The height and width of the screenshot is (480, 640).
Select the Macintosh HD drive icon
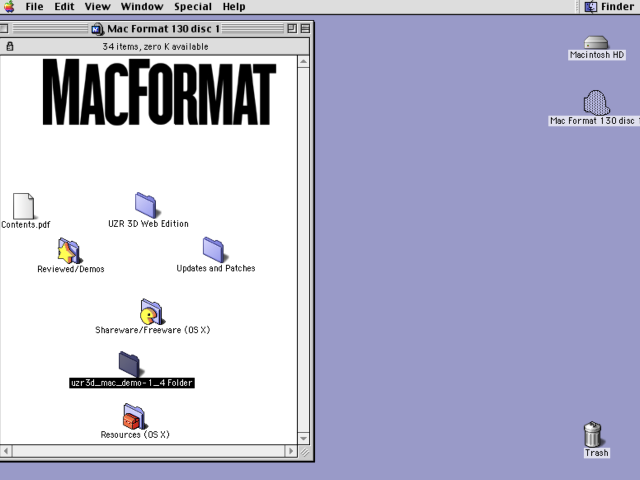(x=596, y=42)
